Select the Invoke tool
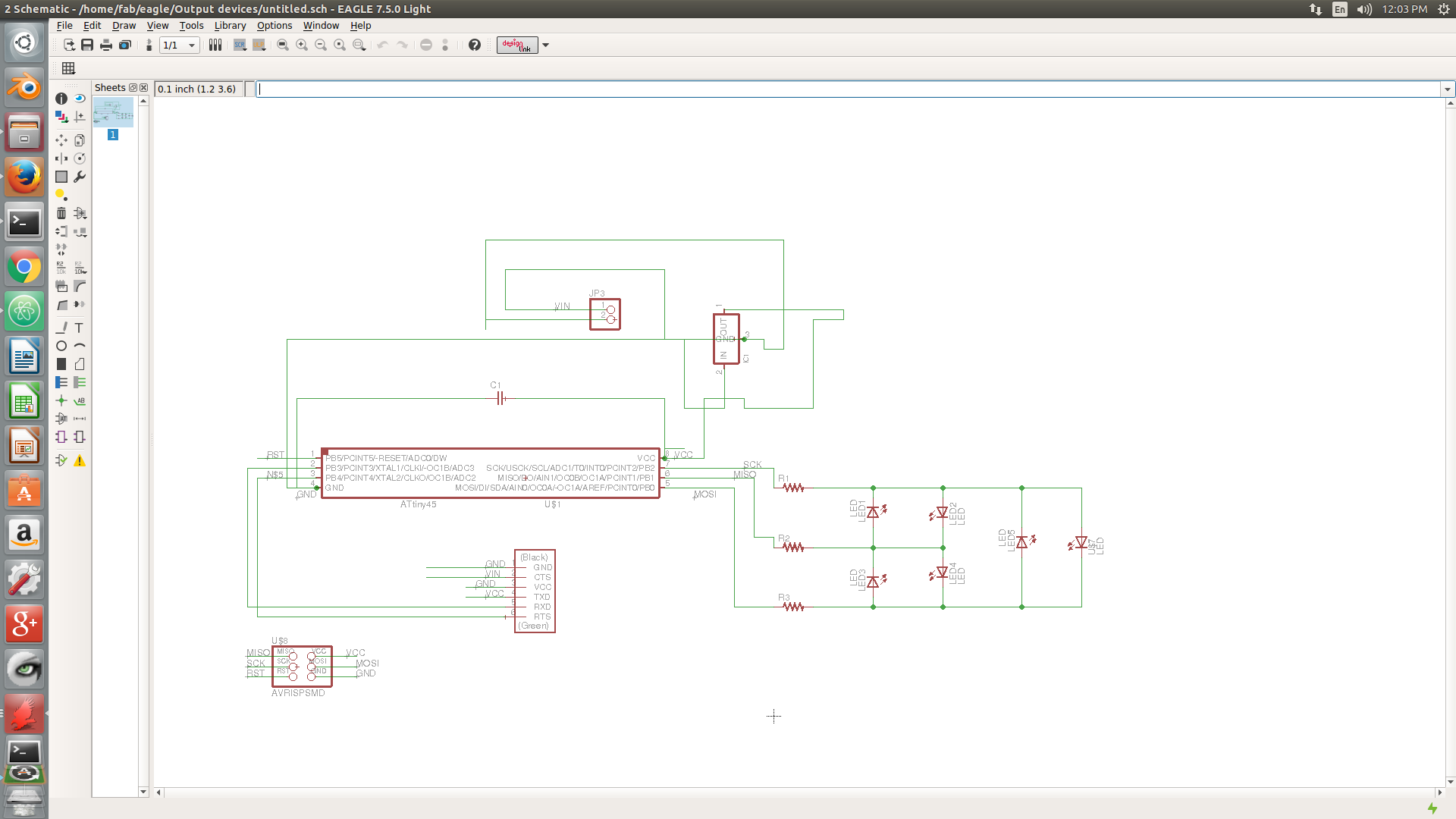1456x819 pixels. pos(80,305)
